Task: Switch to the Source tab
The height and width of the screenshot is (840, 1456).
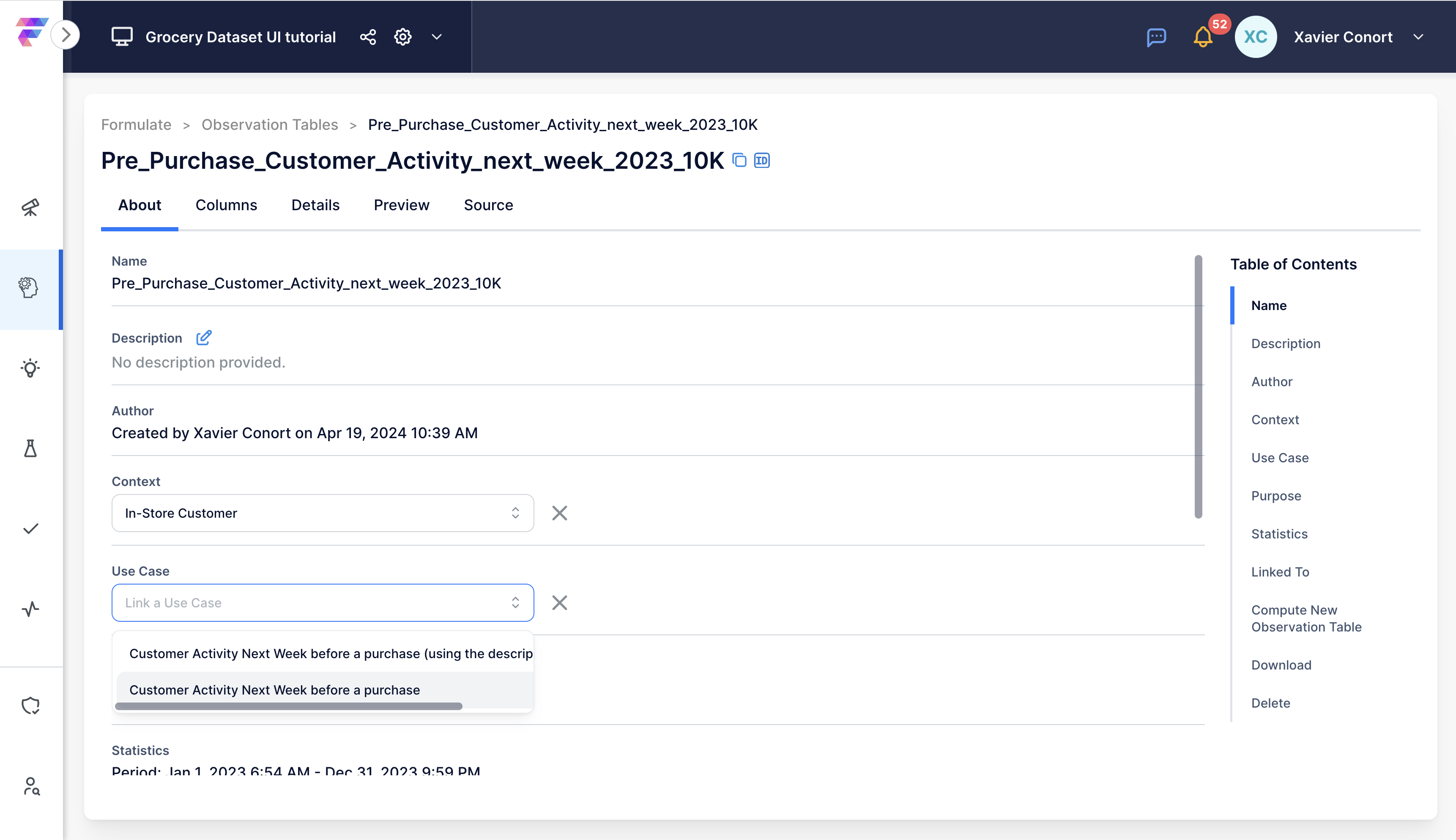Action: pos(488,205)
